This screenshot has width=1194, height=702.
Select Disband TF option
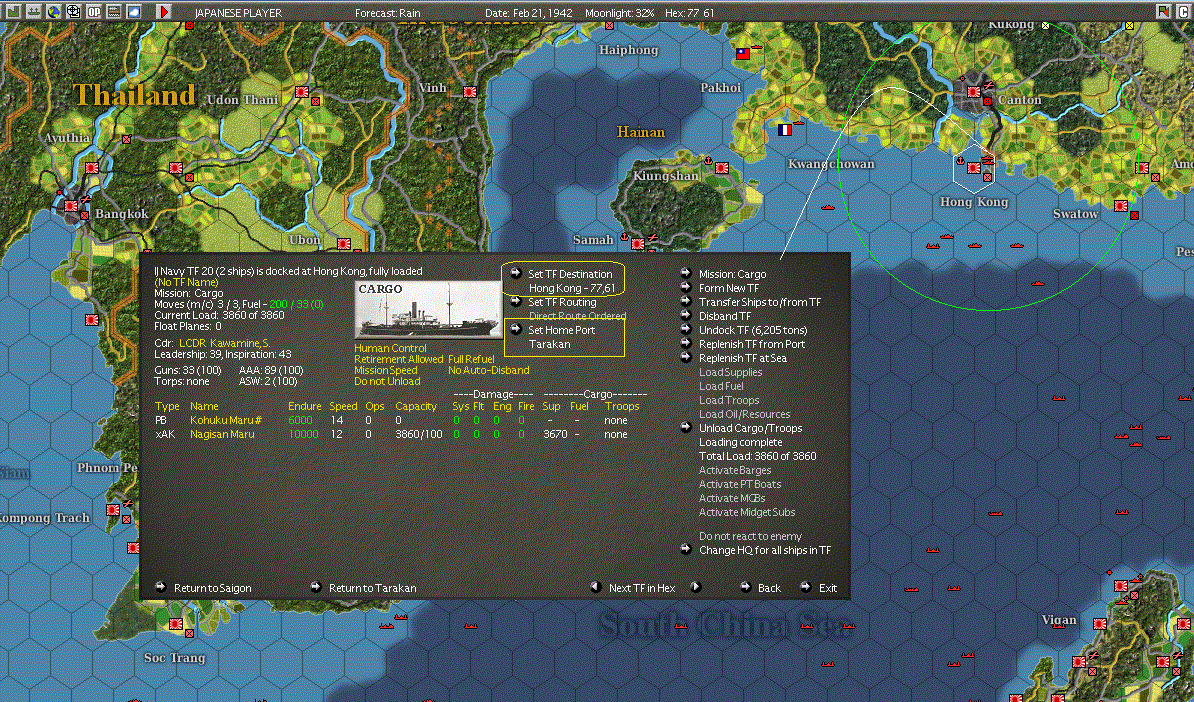pyautogui.click(x=725, y=316)
